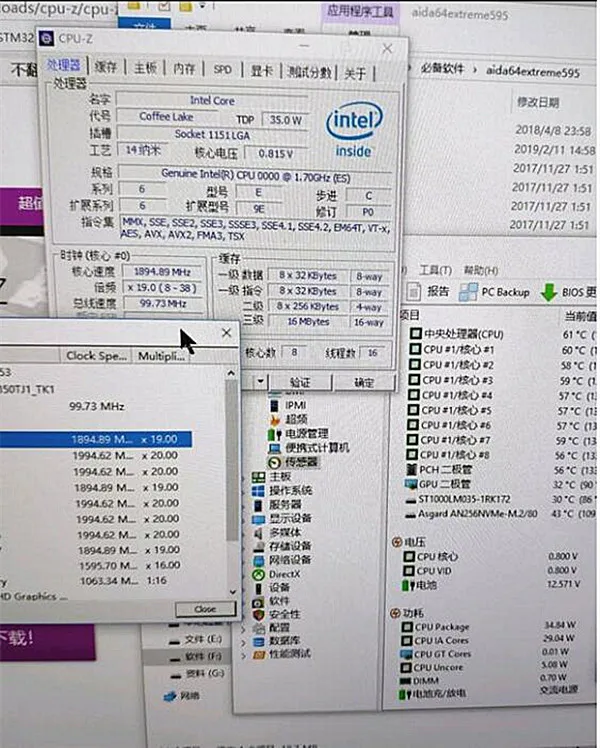The width and height of the screenshot is (600, 748).
Task: Click the green BIOS update arrow icon
Action: pos(549,292)
